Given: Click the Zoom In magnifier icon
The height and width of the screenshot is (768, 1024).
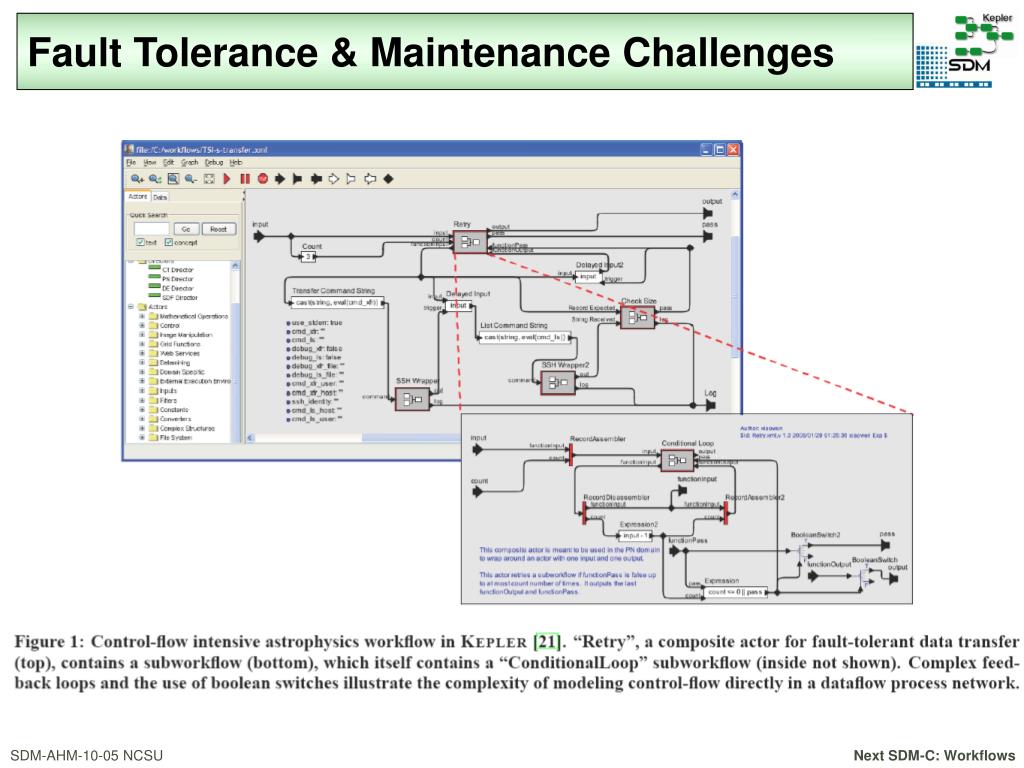Looking at the screenshot, I should point(136,179).
